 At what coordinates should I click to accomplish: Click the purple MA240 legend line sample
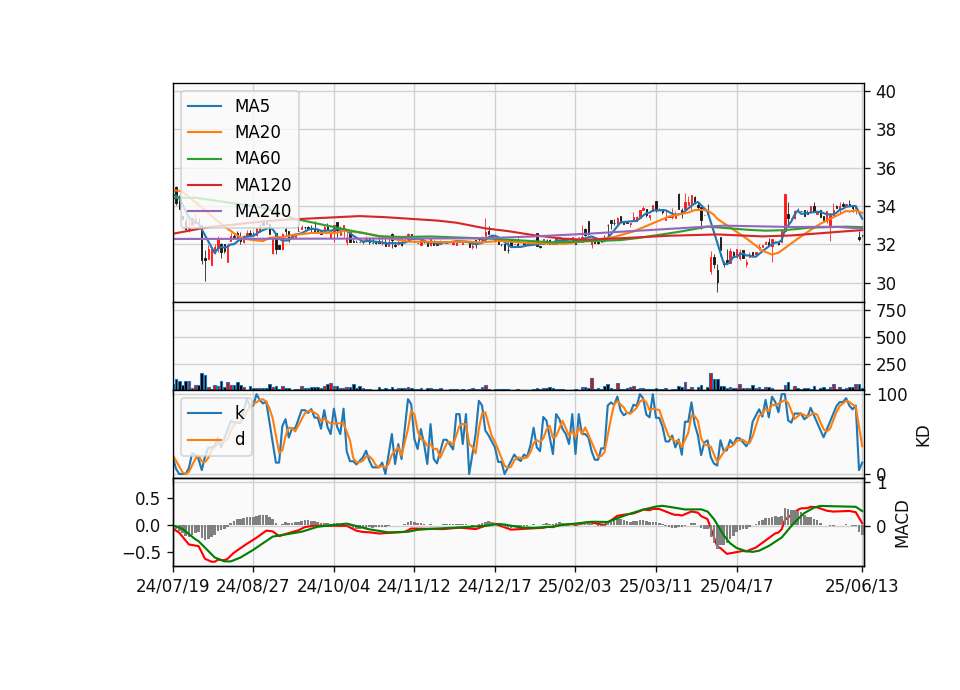[x=204, y=211]
